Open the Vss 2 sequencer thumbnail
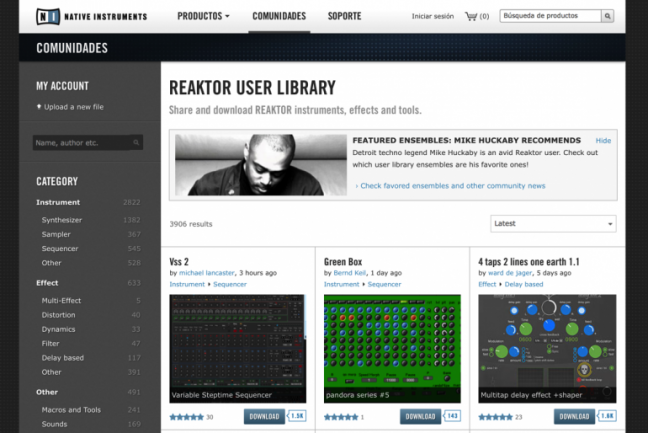This screenshot has width=648, height=433. tap(238, 349)
